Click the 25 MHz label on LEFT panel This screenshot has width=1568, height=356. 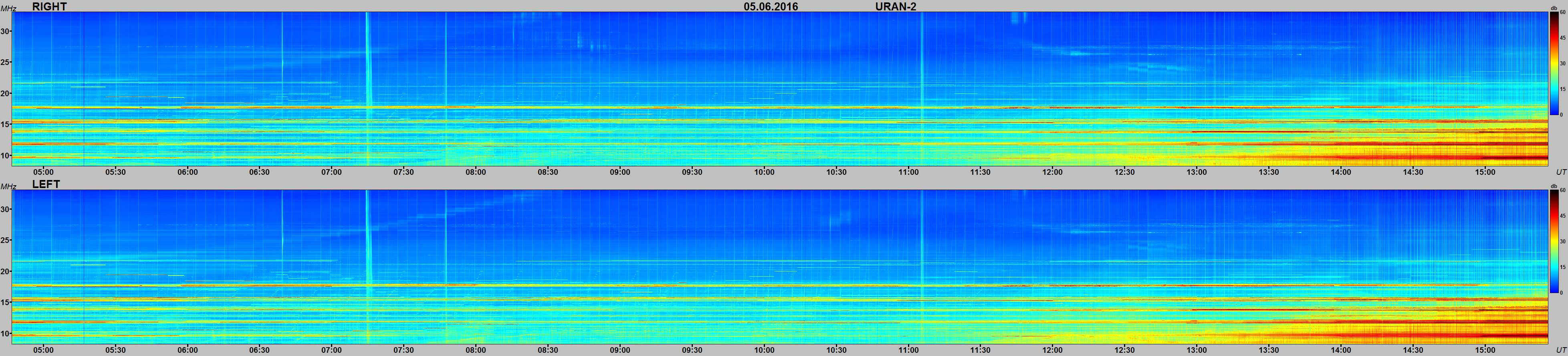pos(6,240)
